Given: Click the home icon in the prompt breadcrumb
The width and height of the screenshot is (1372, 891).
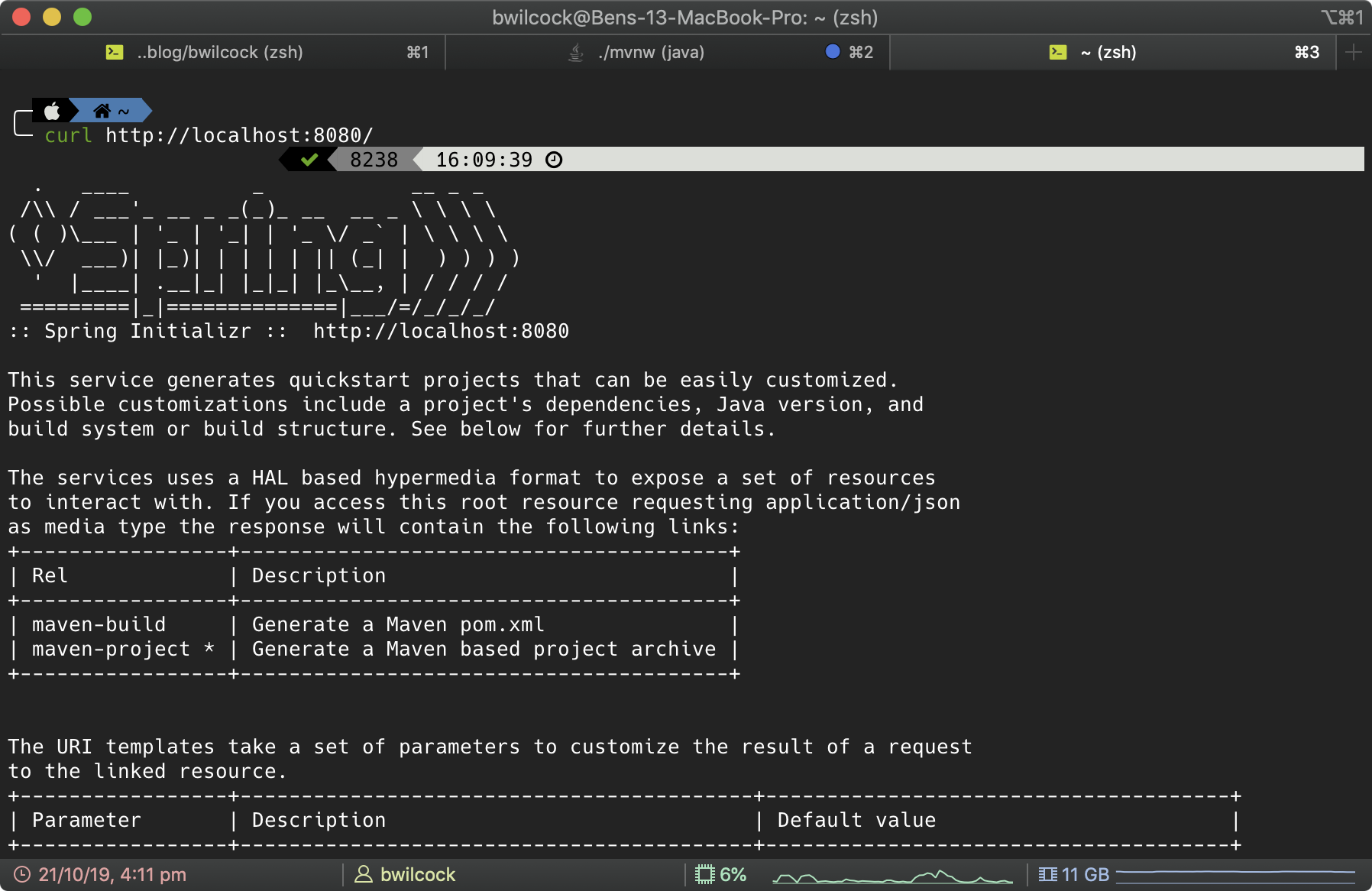Looking at the screenshot, I should point(102,111).
